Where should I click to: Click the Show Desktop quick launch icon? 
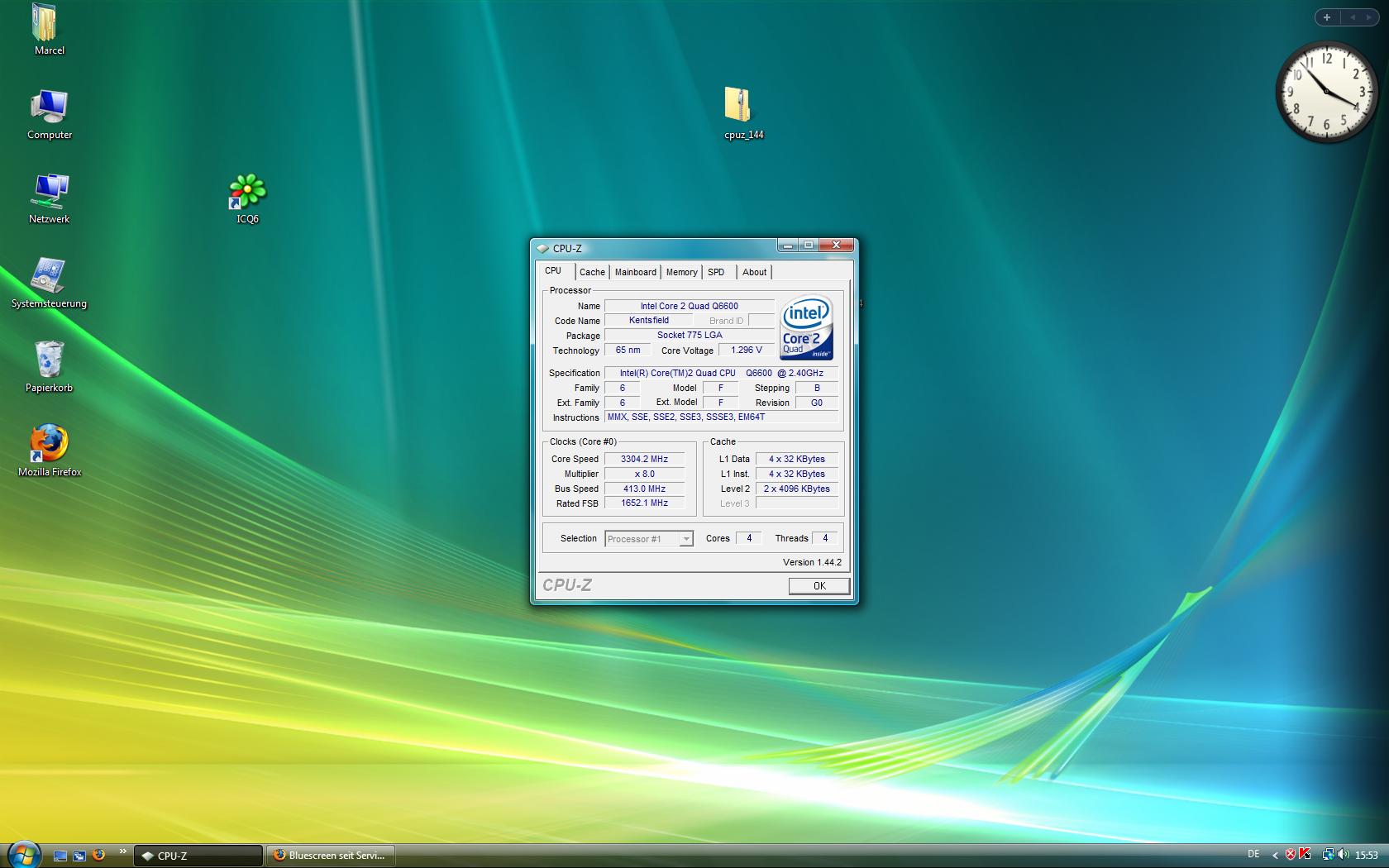coord(60,856)
